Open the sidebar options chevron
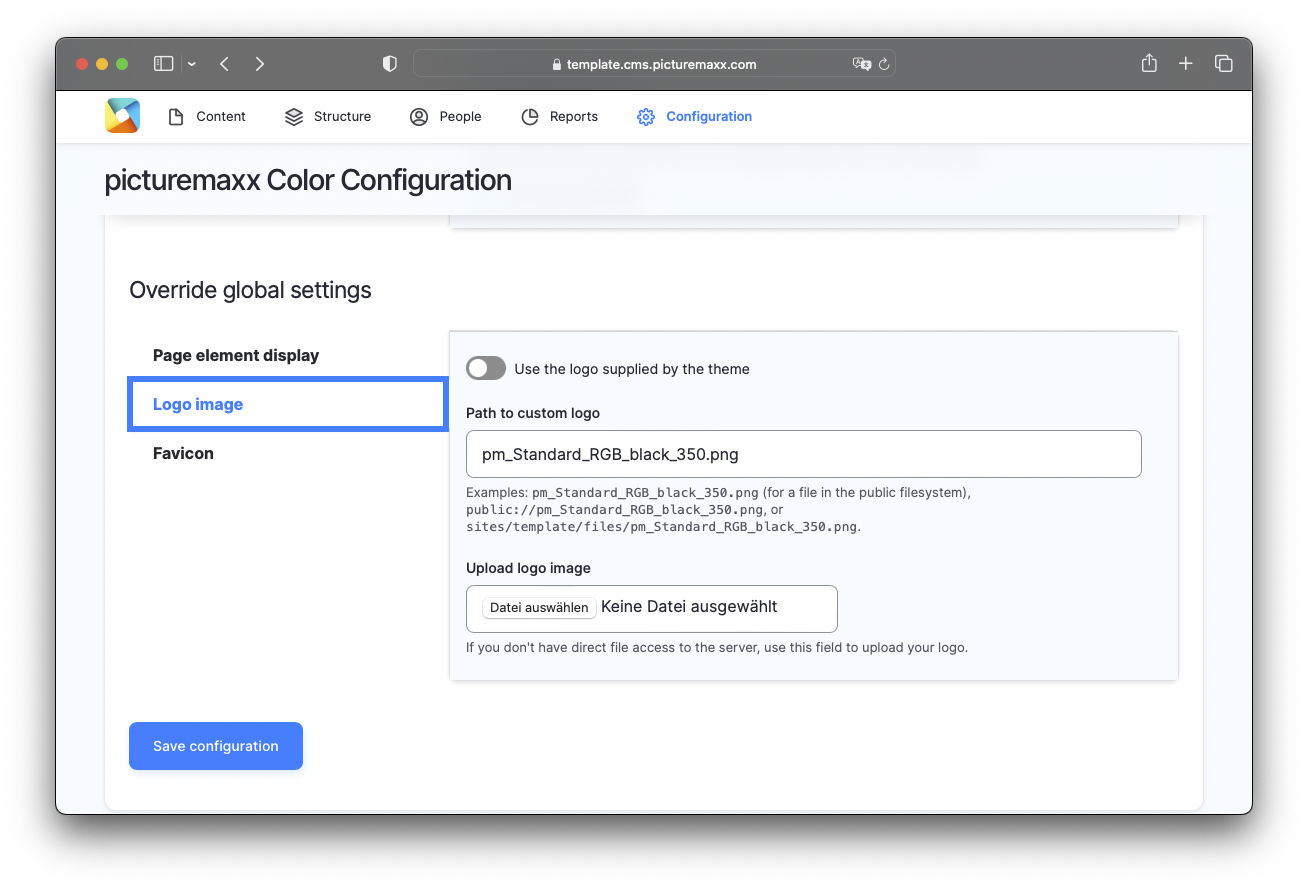 (x=192, y=64)
